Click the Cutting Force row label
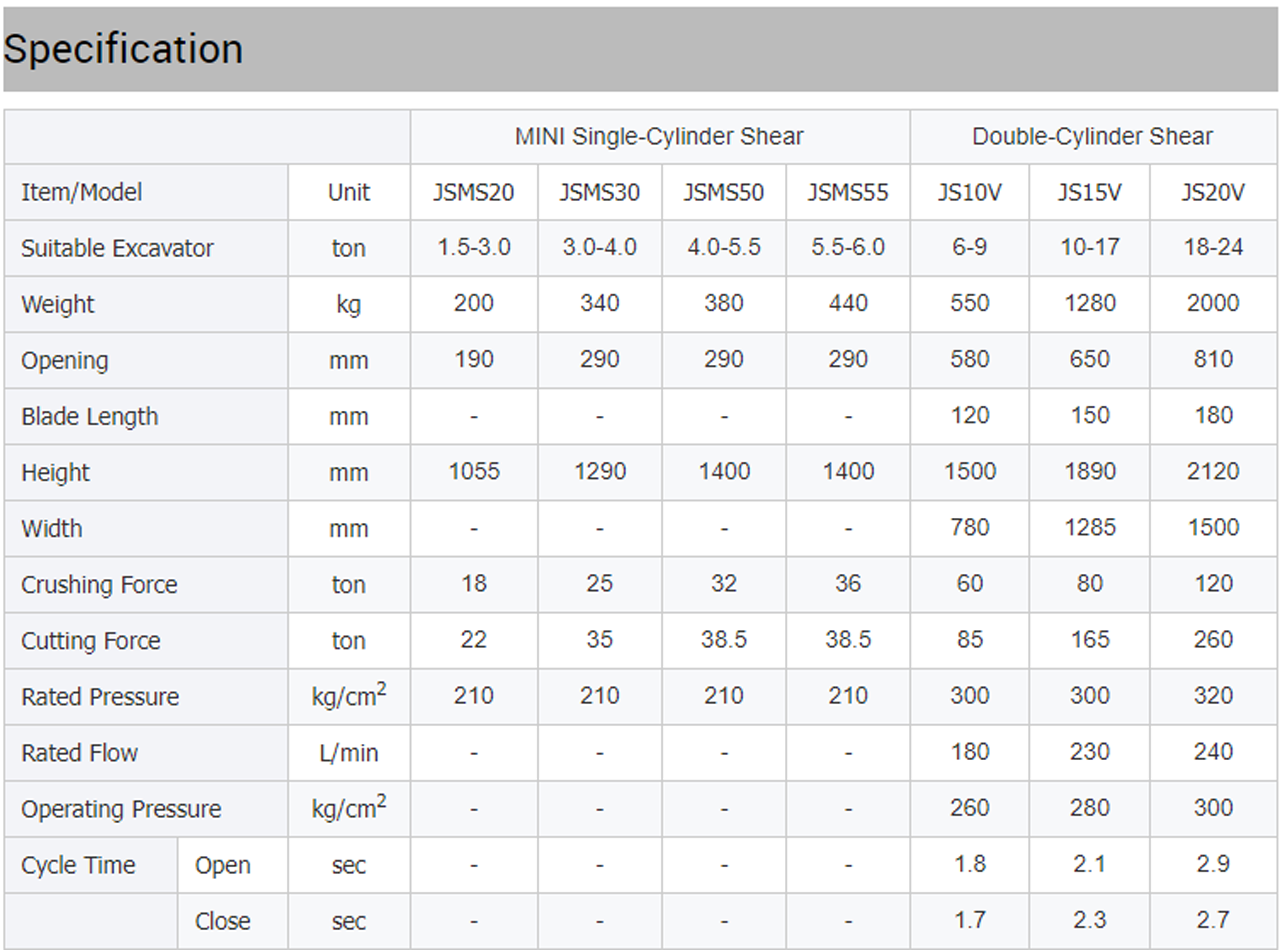Screen dimensions: 1280x950 click(91, 640)
